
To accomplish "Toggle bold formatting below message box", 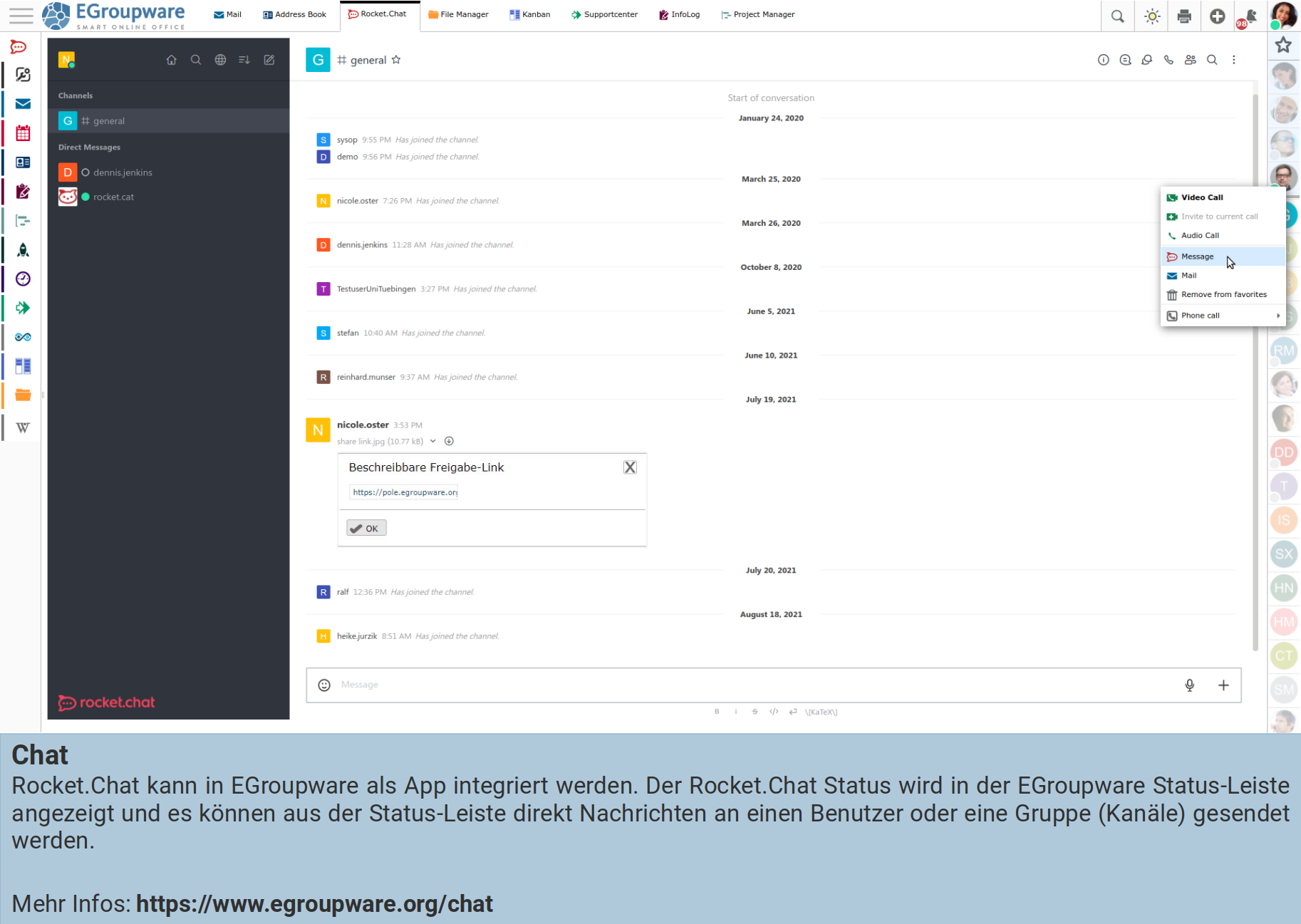I will click(x=717, y=712).
